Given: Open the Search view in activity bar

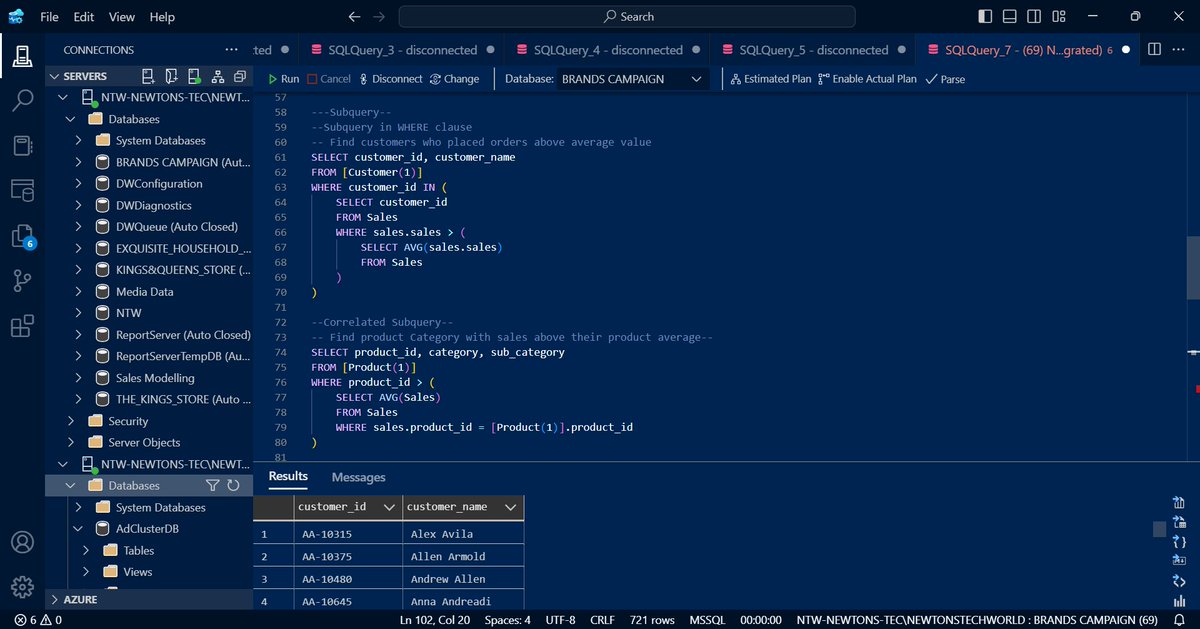Looking at the screenshot, I should point(22,100).
